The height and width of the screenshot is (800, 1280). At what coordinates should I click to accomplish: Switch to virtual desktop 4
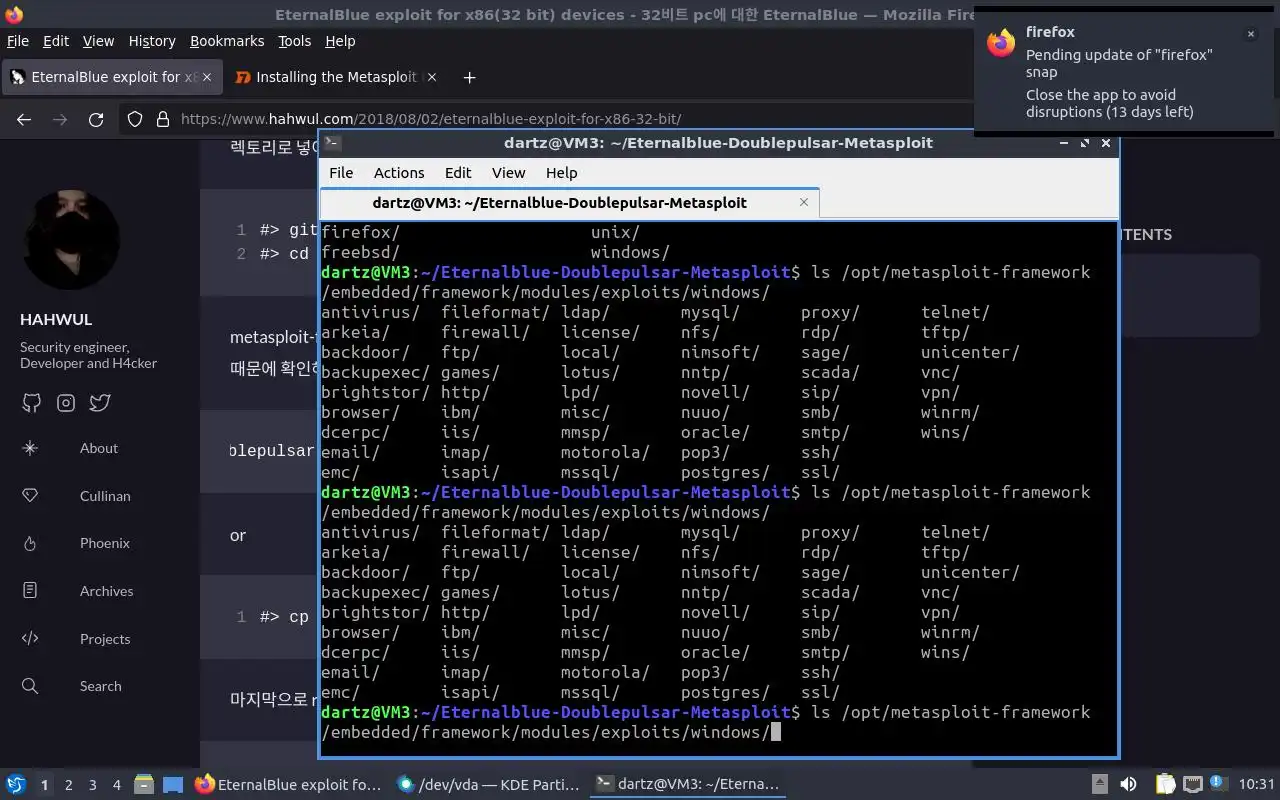(x=117, y=785)
